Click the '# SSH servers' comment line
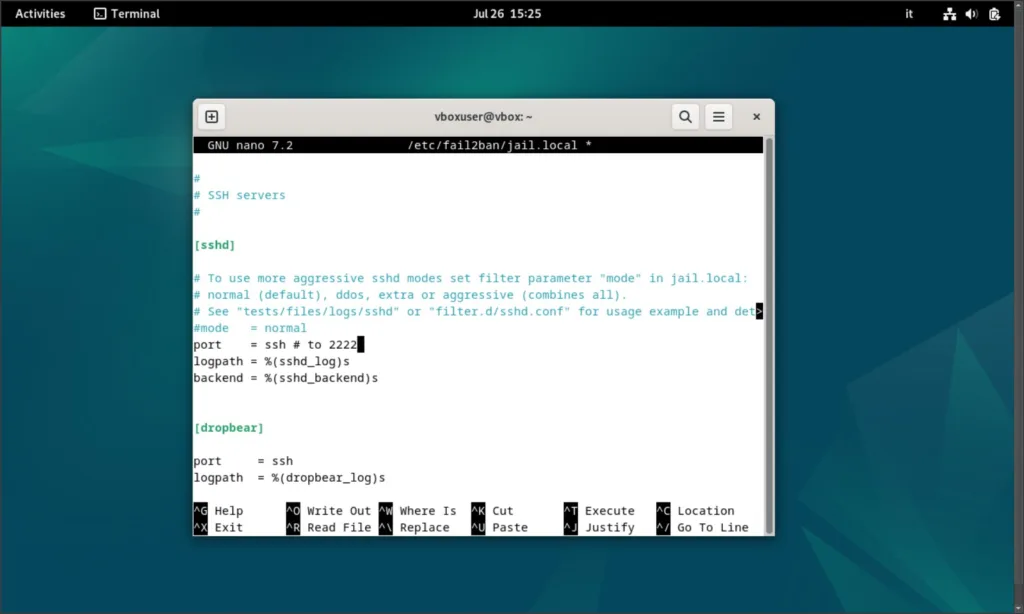This screenshot has height=614, width=1024. point(240,195)
